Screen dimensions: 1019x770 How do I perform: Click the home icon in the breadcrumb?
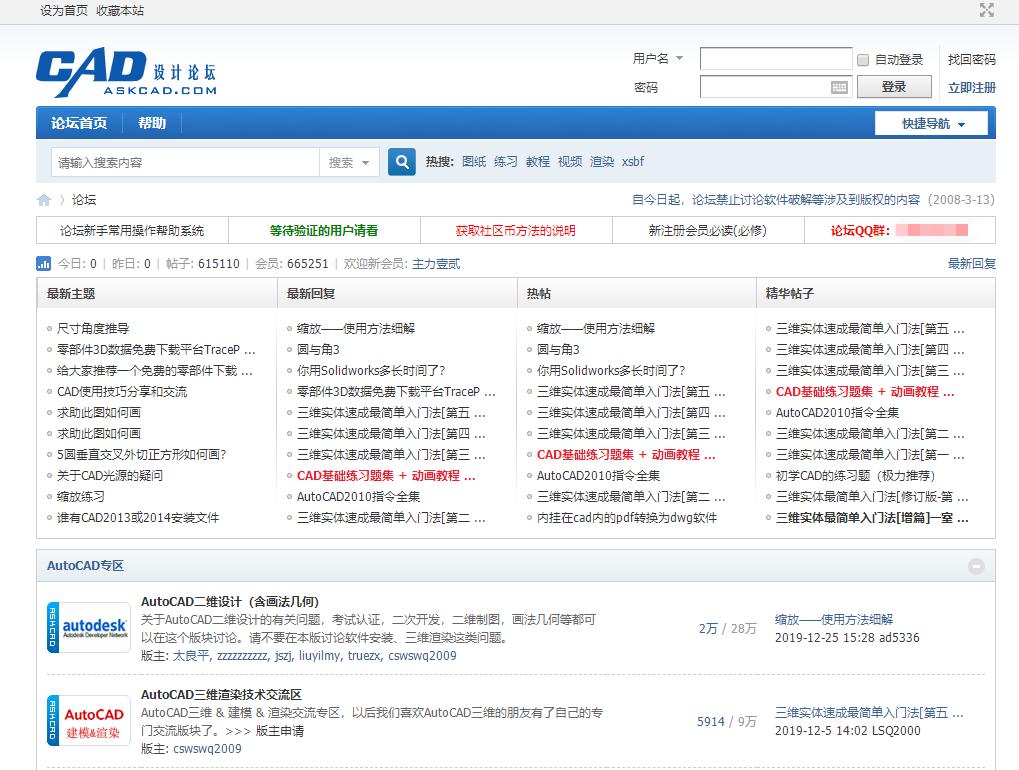[x=43, y=199]
